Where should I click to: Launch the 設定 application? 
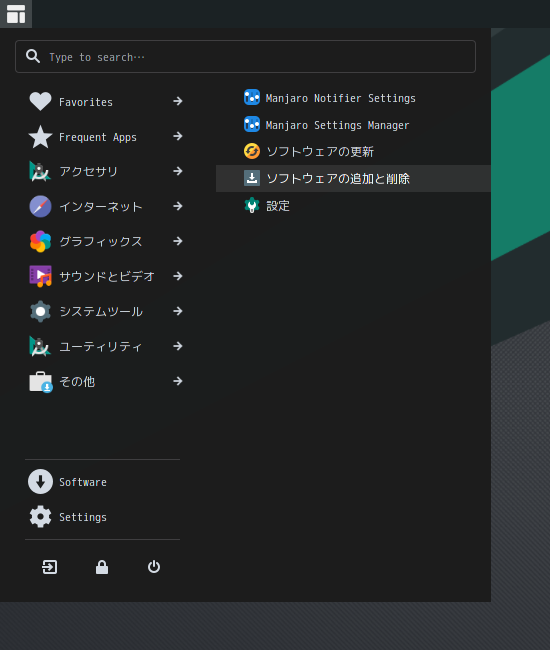278,206
